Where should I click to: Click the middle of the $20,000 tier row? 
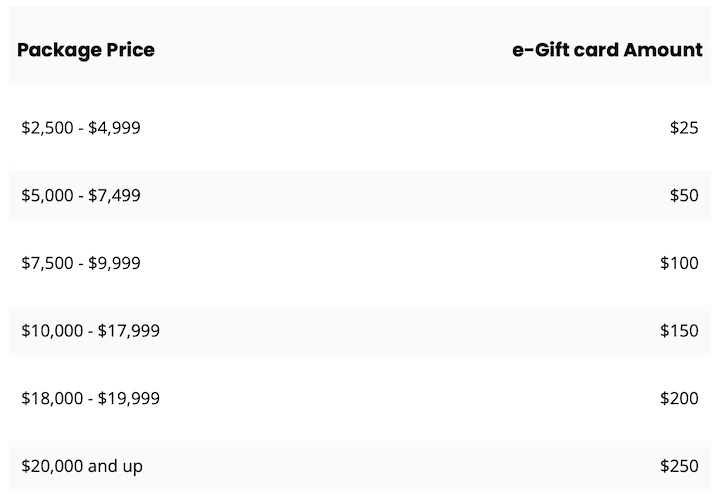coord(360,466)
